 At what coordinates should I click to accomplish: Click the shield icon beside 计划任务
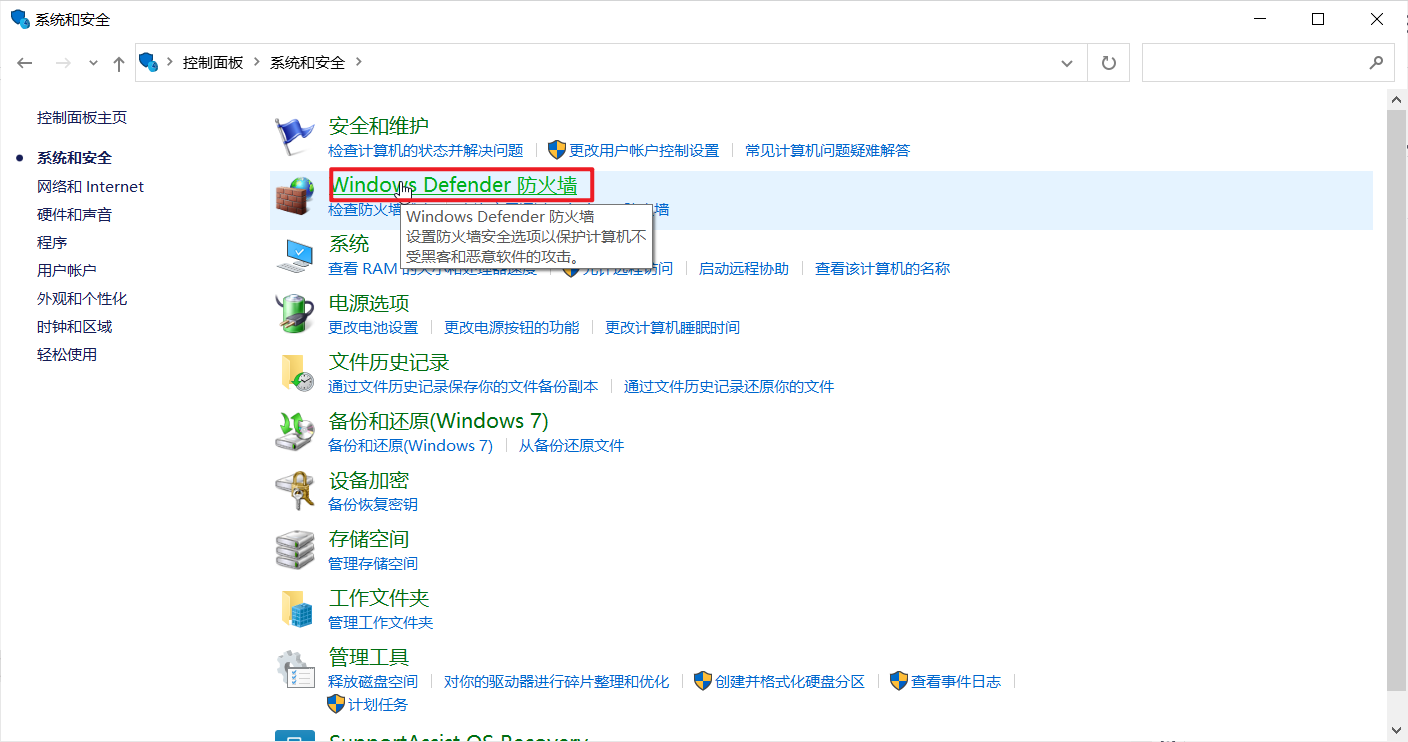point(337,704)
